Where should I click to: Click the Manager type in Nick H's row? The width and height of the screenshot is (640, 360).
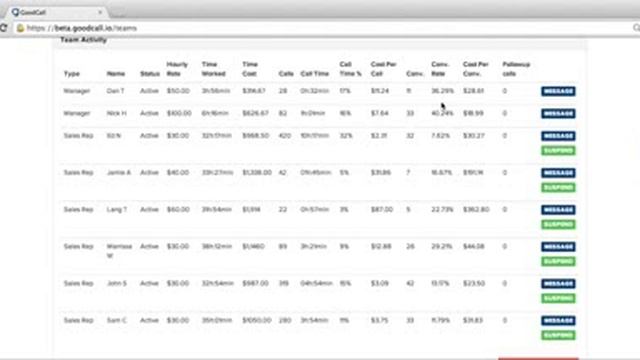click(77, 113)
